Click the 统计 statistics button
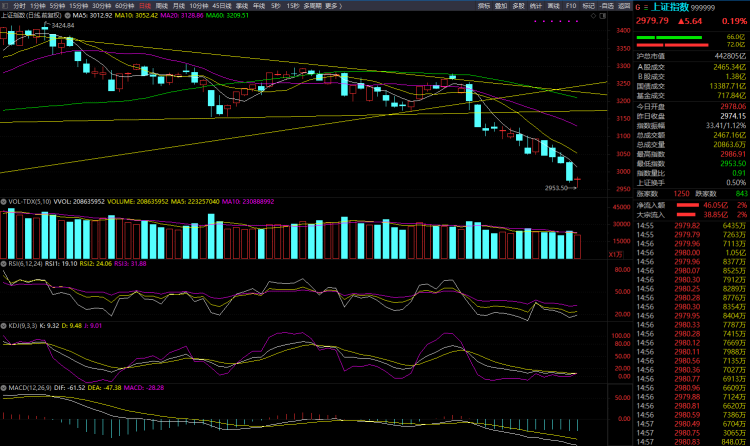The image size is (750, 446). (536, 5)
